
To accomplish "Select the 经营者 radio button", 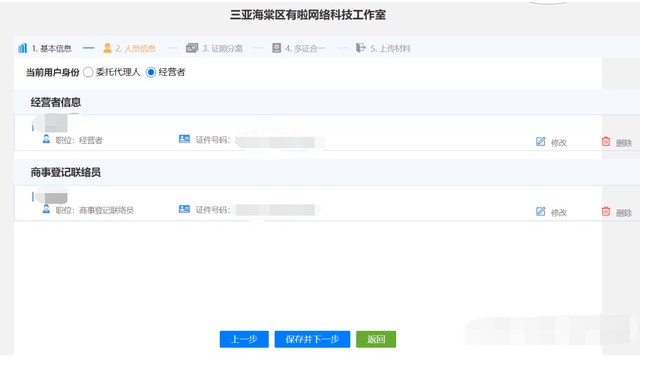I will [x=151, y=72].
